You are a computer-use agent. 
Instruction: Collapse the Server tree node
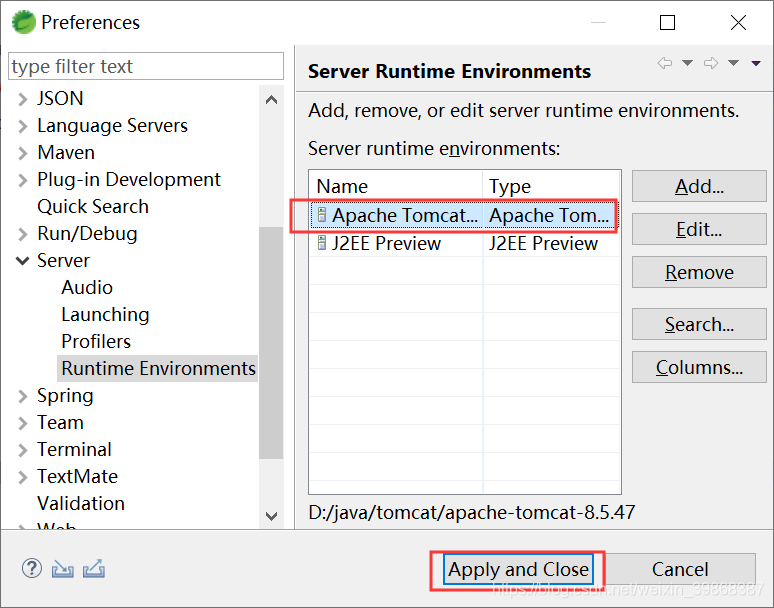[22, 261]
